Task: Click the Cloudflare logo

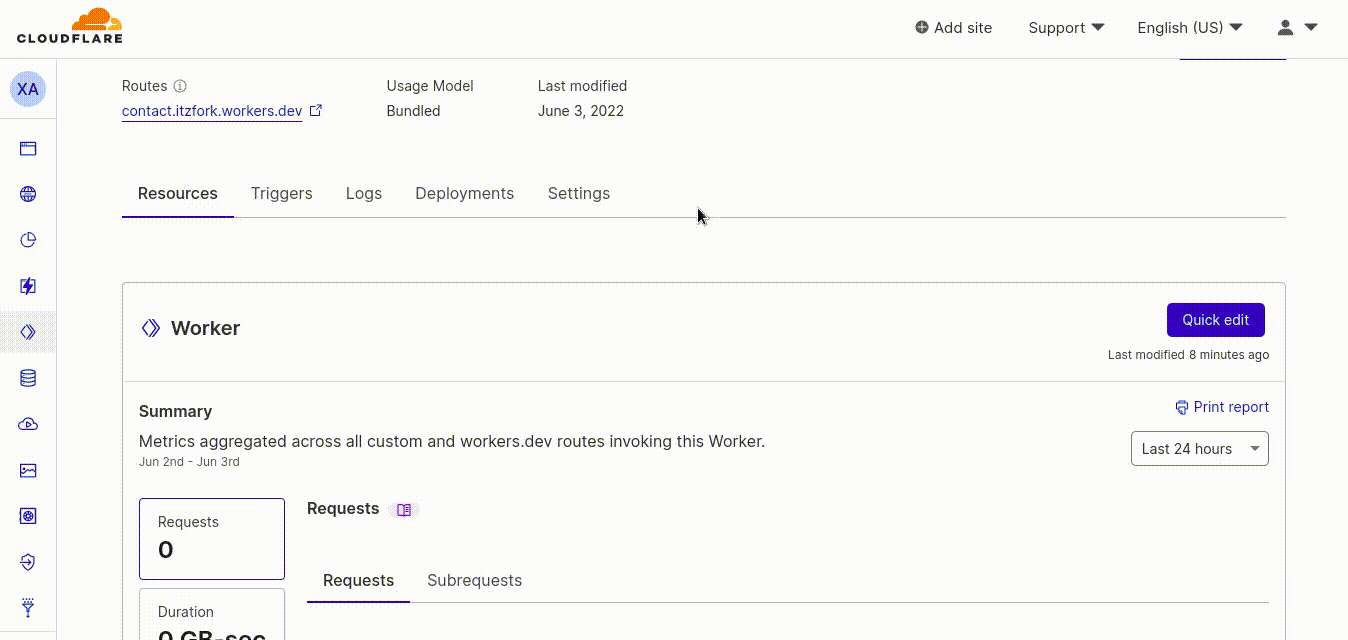Action: click(x=70, y=26)
